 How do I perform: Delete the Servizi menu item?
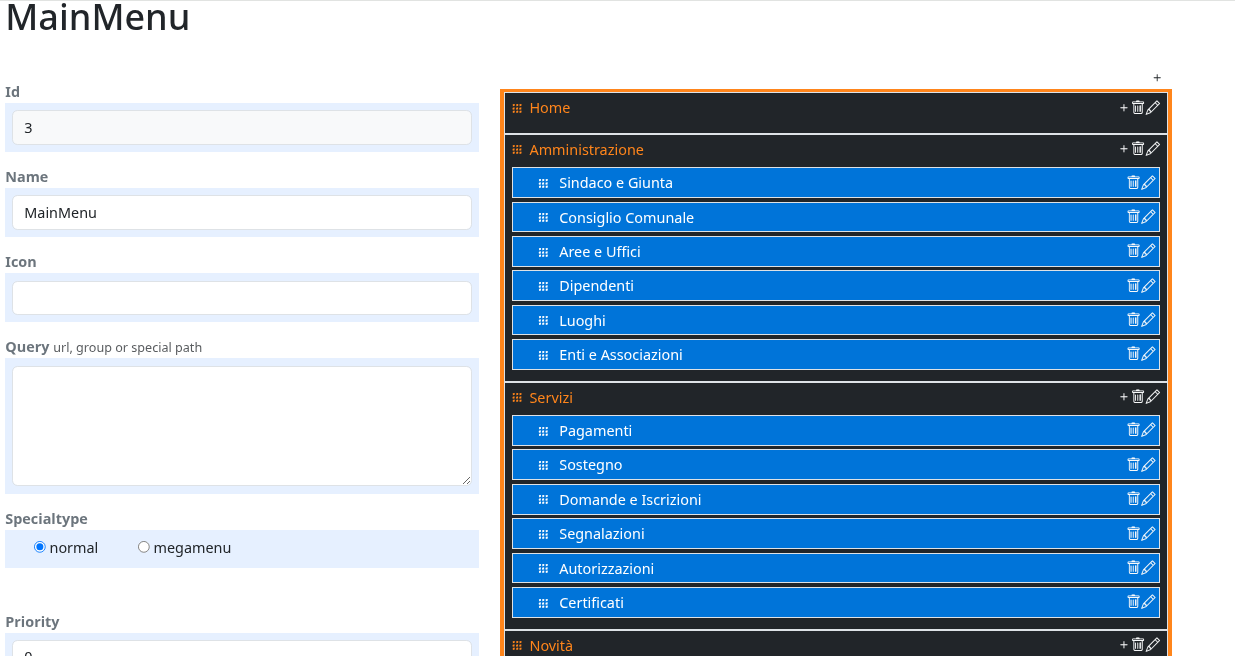tap(1138, 396)
